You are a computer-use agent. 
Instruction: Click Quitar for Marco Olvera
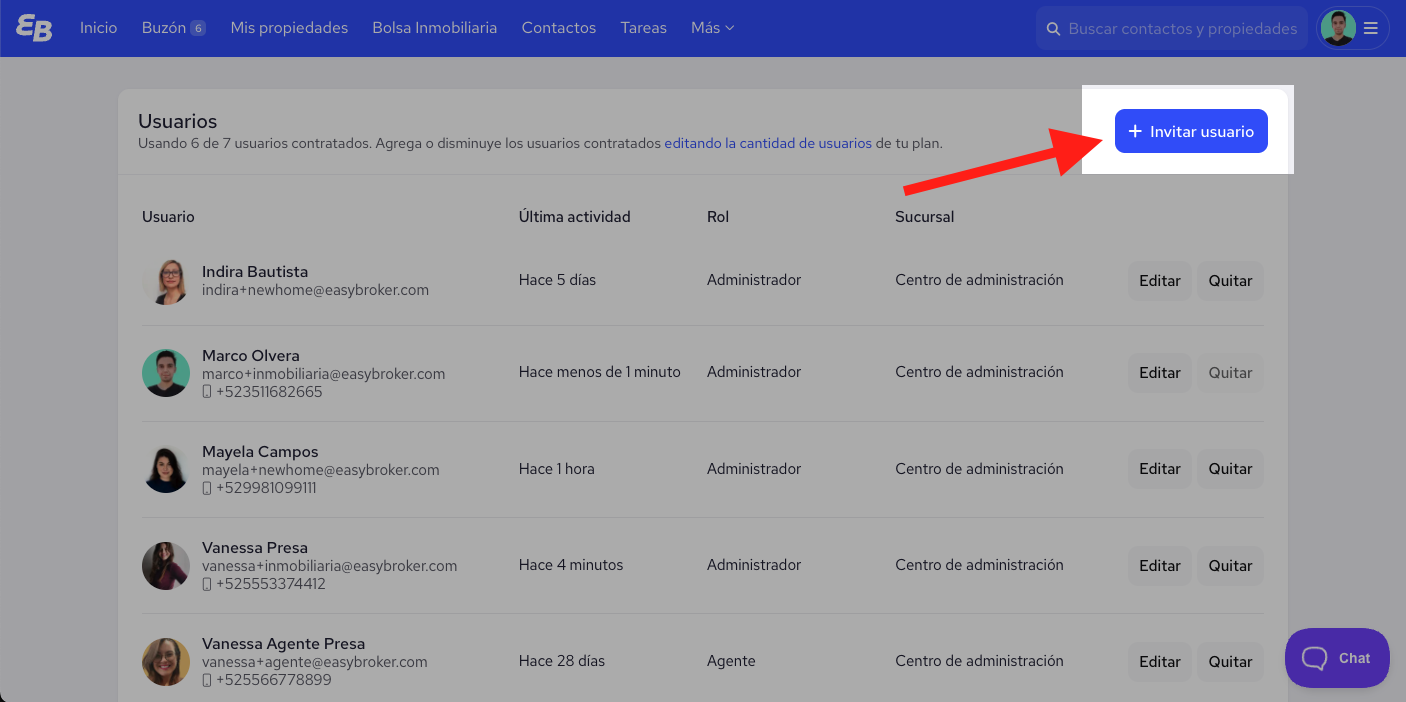click(1230, 373)
